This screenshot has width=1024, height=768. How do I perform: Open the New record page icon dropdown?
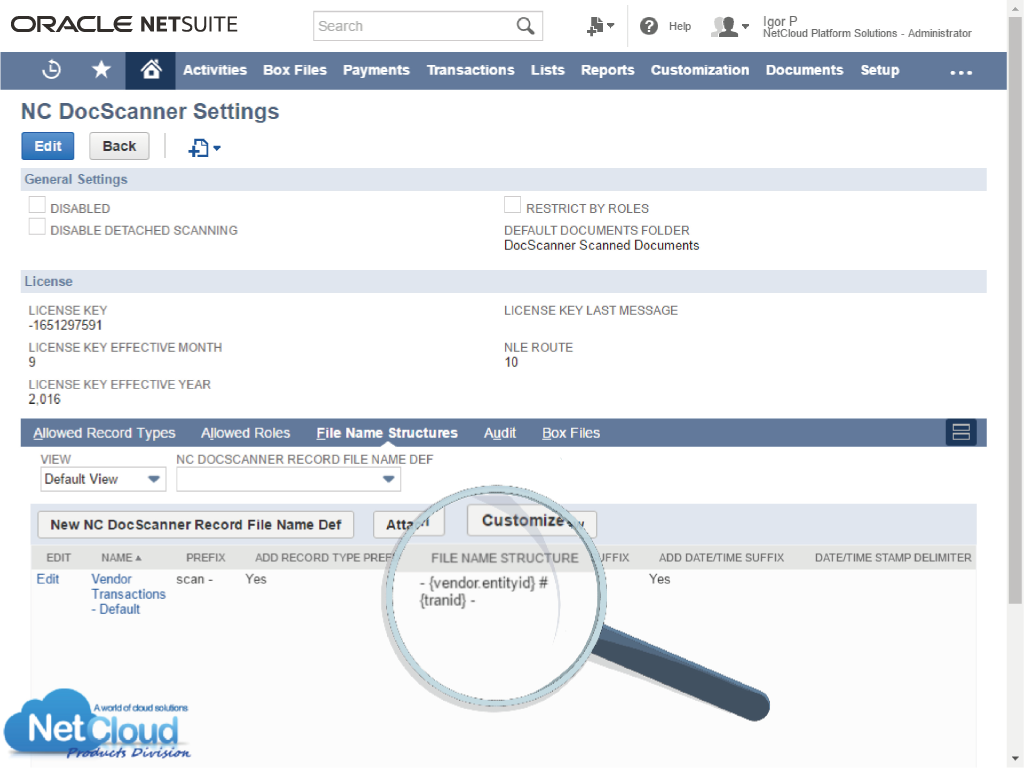click(x=204, y=148)
